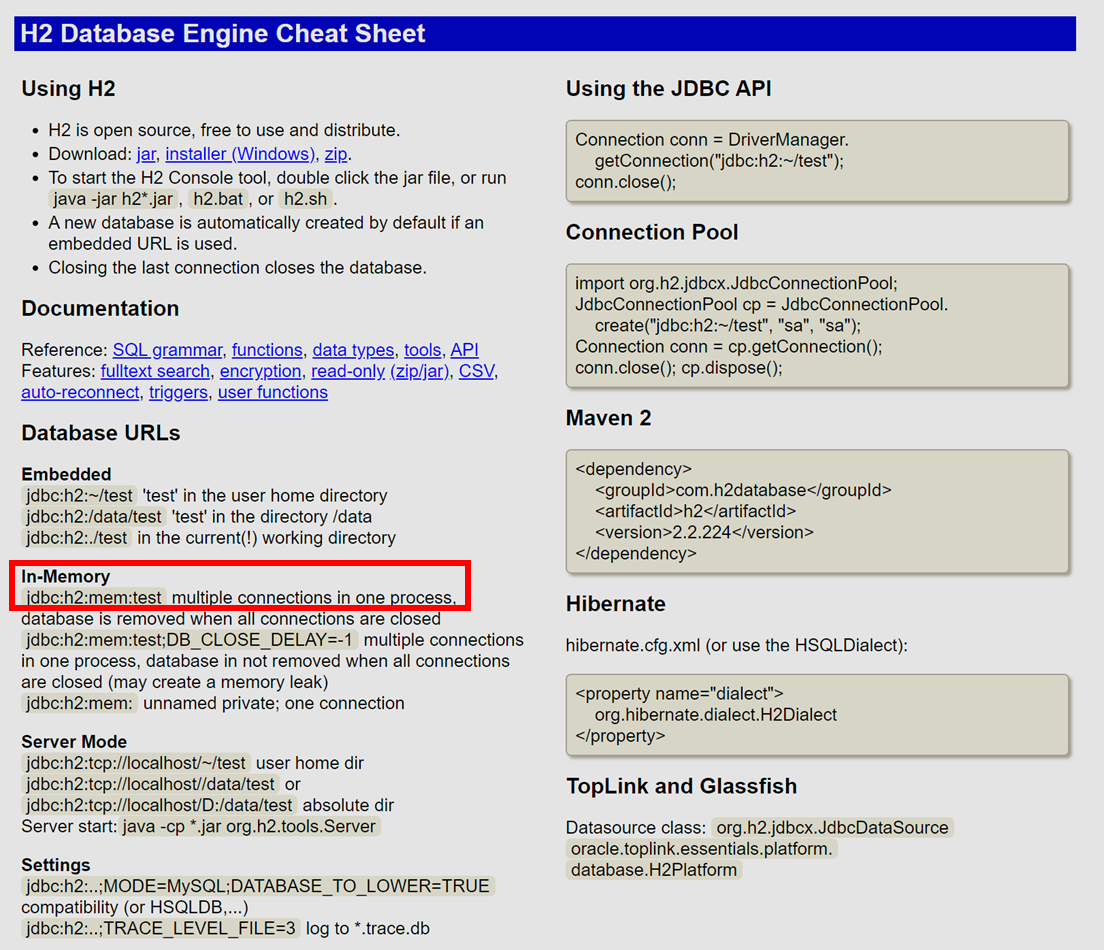Viewport: 1104px width, 950px height.
Task: Click the 'Using H2' heading
Action: click(x=68, y=89)
